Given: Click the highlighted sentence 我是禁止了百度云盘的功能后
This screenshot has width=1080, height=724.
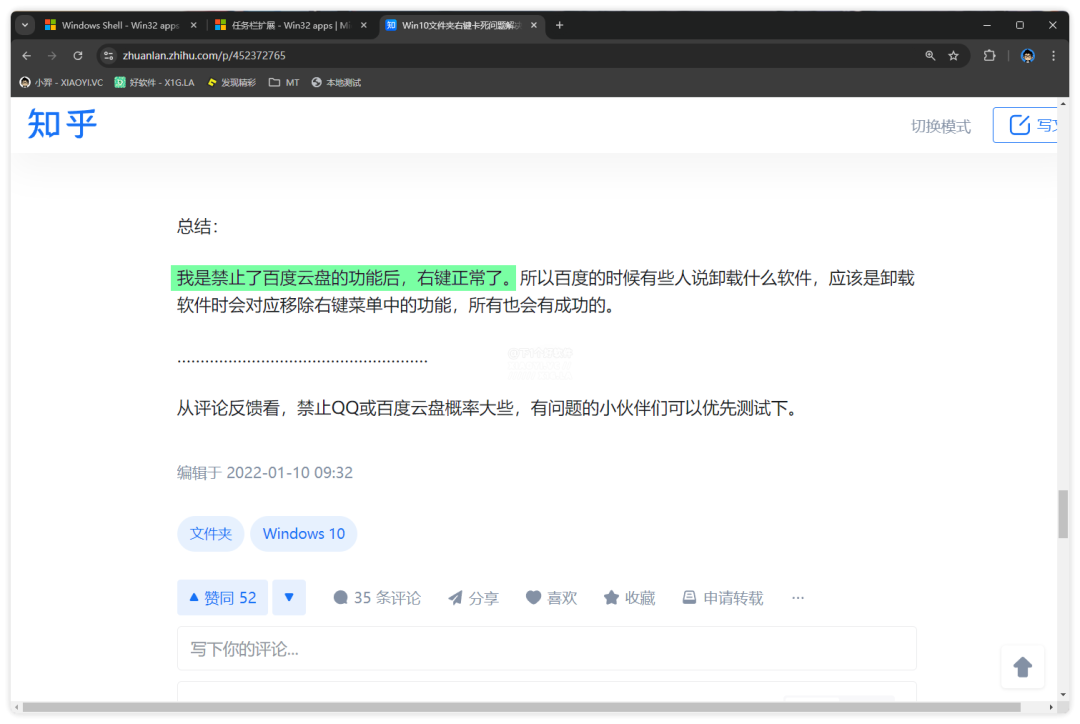Looking at the screenshot, I should [x=343, y=278].
